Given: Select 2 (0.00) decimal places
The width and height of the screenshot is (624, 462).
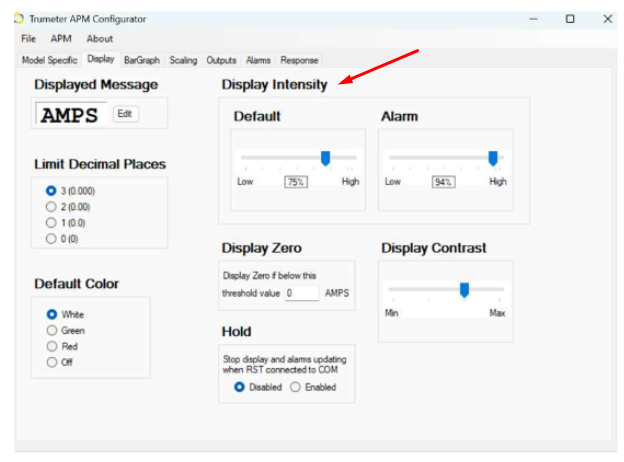Looking at the screenshot, I should (68, 207).
